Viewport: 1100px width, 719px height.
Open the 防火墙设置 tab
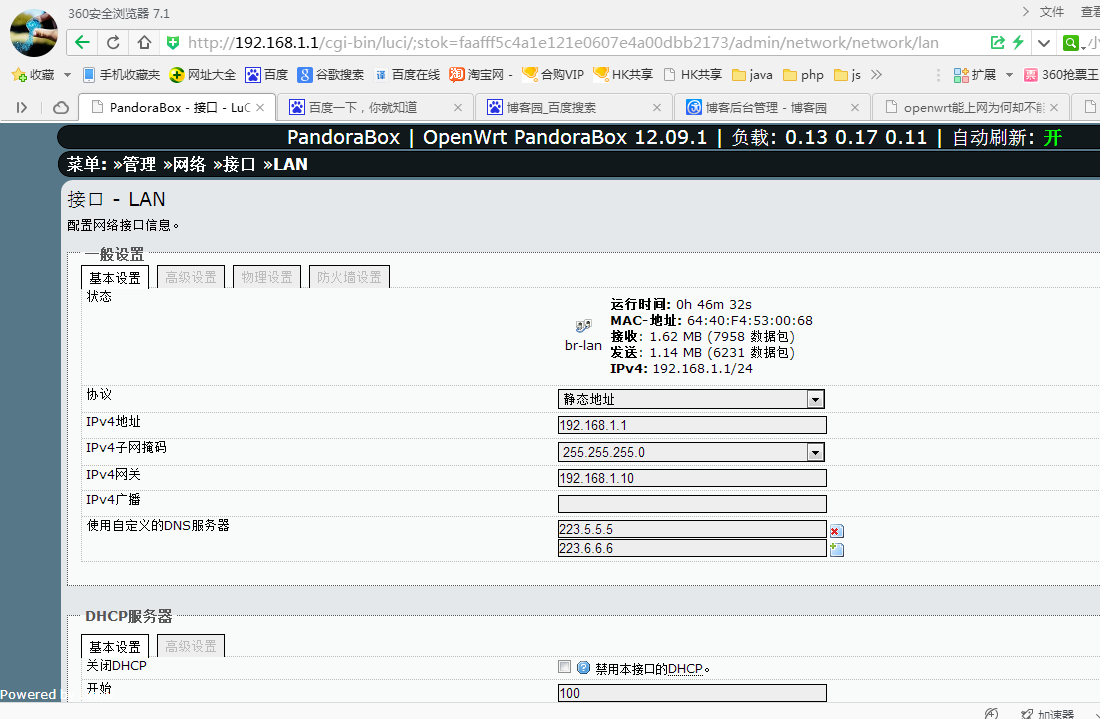tap(349, 278)
